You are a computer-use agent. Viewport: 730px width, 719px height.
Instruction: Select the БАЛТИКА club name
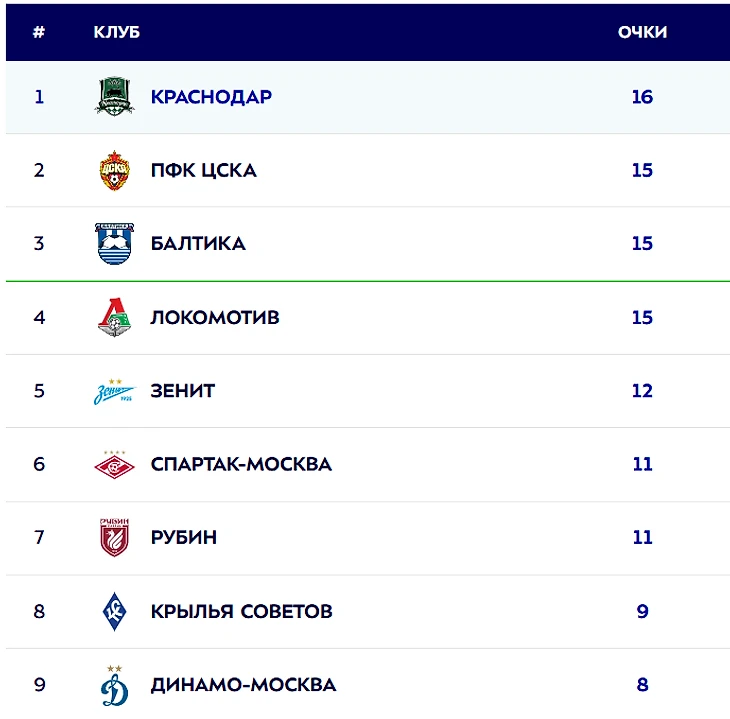click(198, 244)
